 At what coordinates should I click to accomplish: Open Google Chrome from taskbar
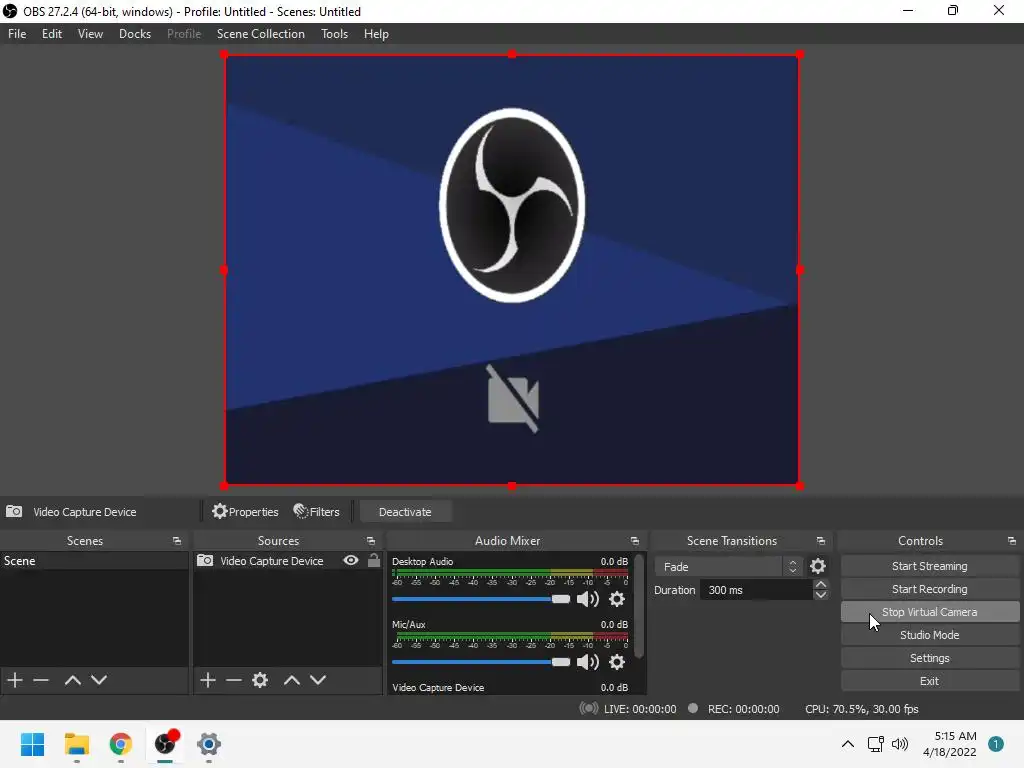pos(121,744)
